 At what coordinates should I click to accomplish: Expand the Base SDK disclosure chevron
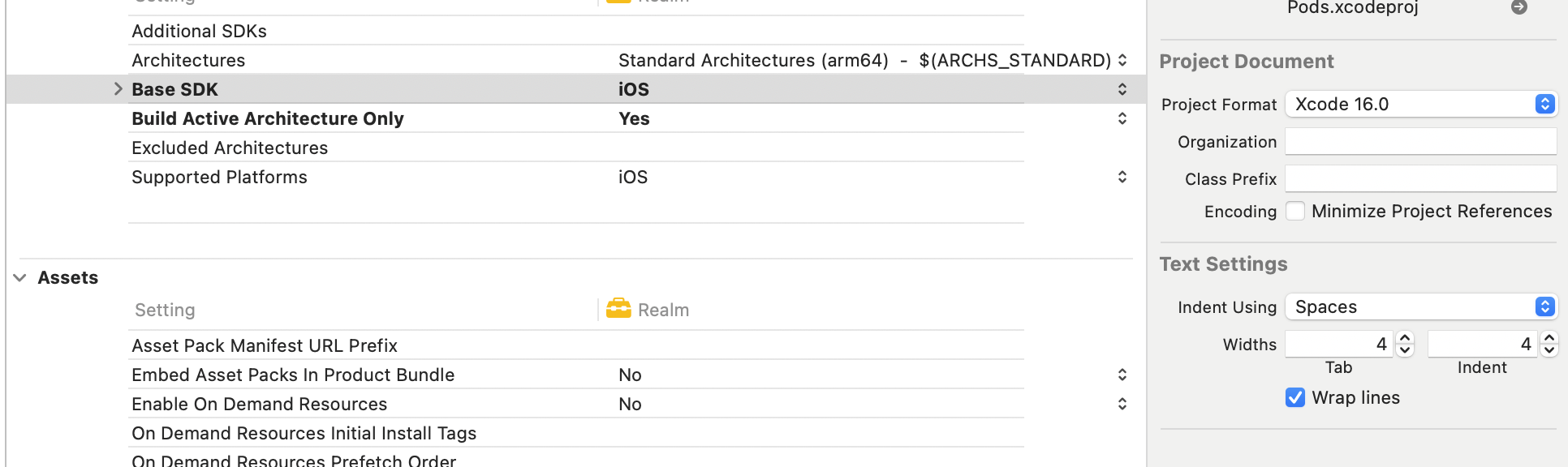(118, 89)
